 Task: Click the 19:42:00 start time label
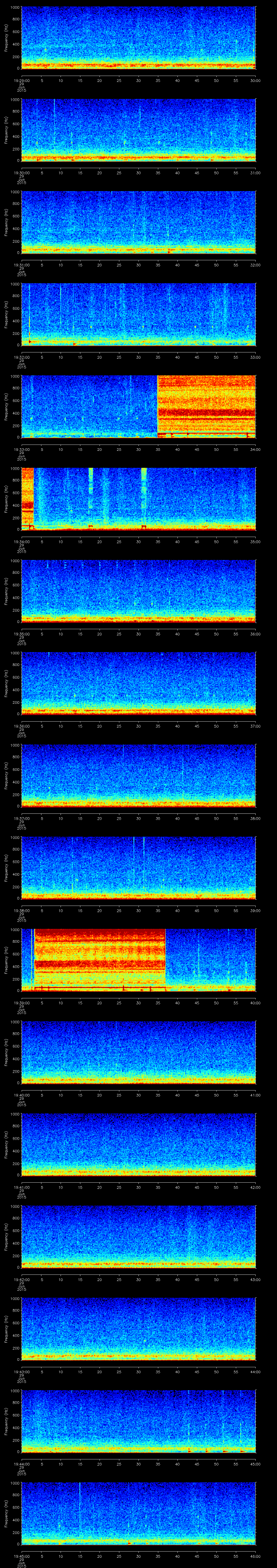[21, 1279]
